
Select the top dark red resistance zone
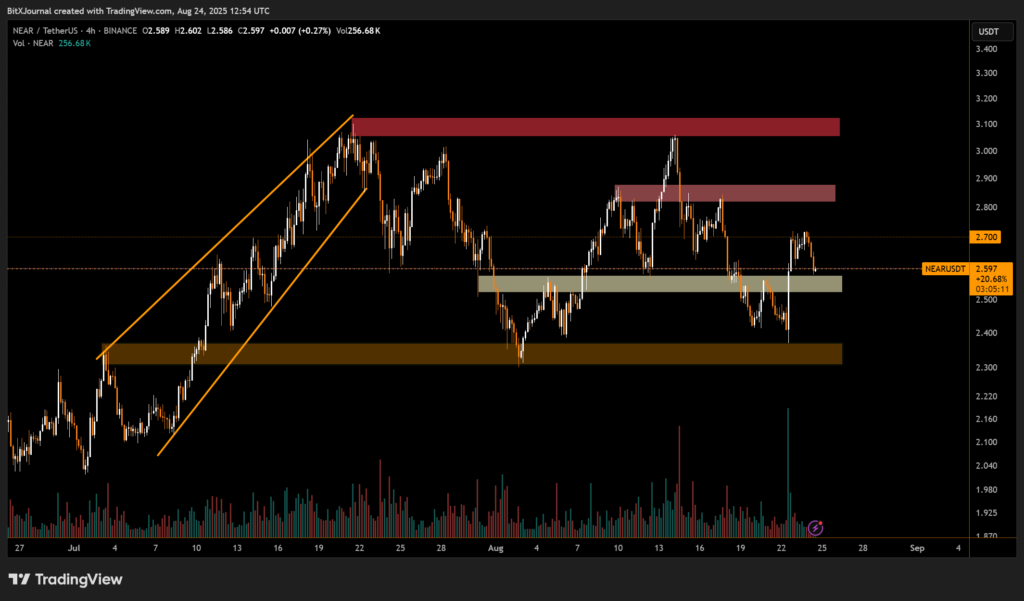(595, 127)
